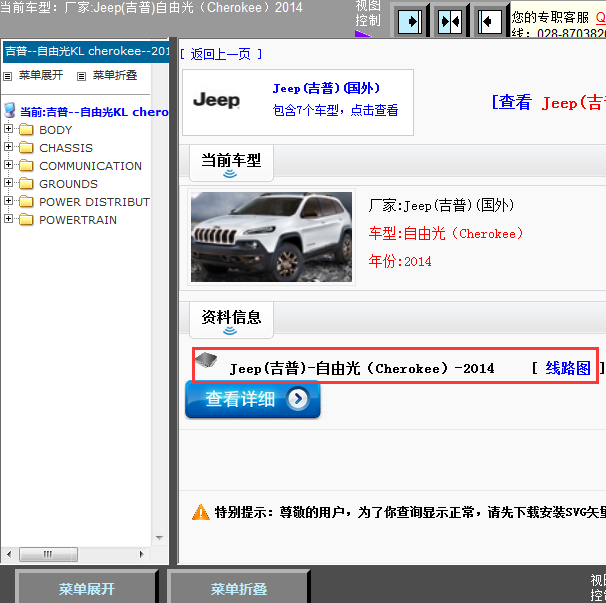Click the computer icon of the current vehicle node
The height and width of the screenshot is (603, 606).
click(x=10, y=111)
